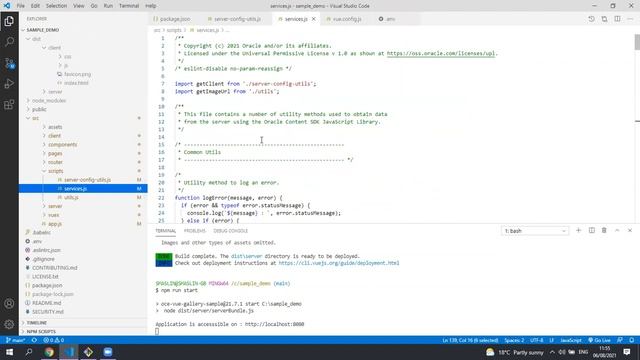Click the UTF-8 encoding in status bar
Screen dimensions: 640x360
click(536, 340)
